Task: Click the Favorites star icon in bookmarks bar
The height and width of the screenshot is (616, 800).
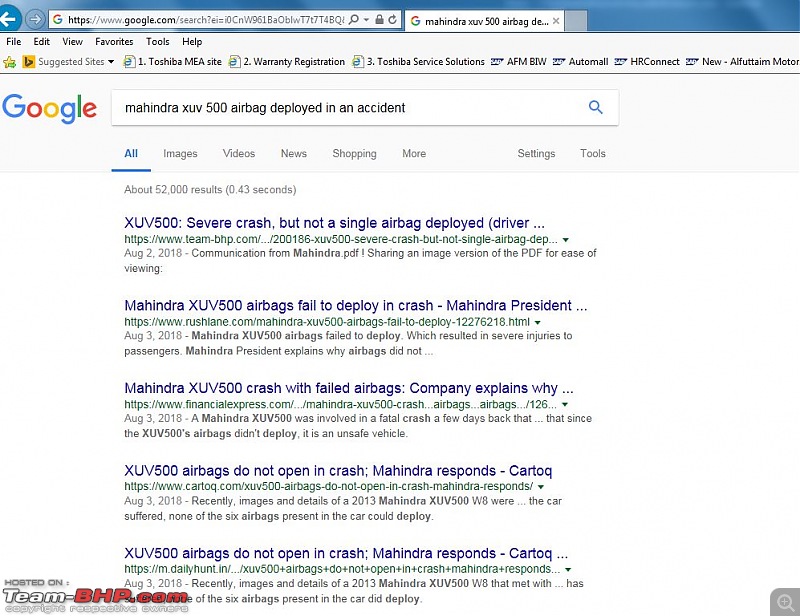Action: click(9, 62)
